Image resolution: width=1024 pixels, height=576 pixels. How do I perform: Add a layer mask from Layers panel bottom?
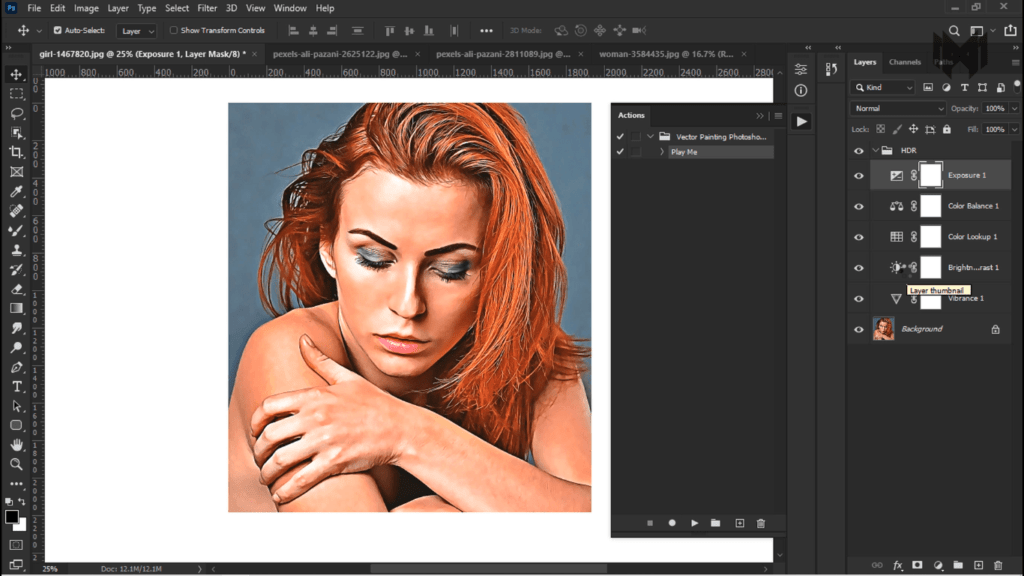(918, 565)
